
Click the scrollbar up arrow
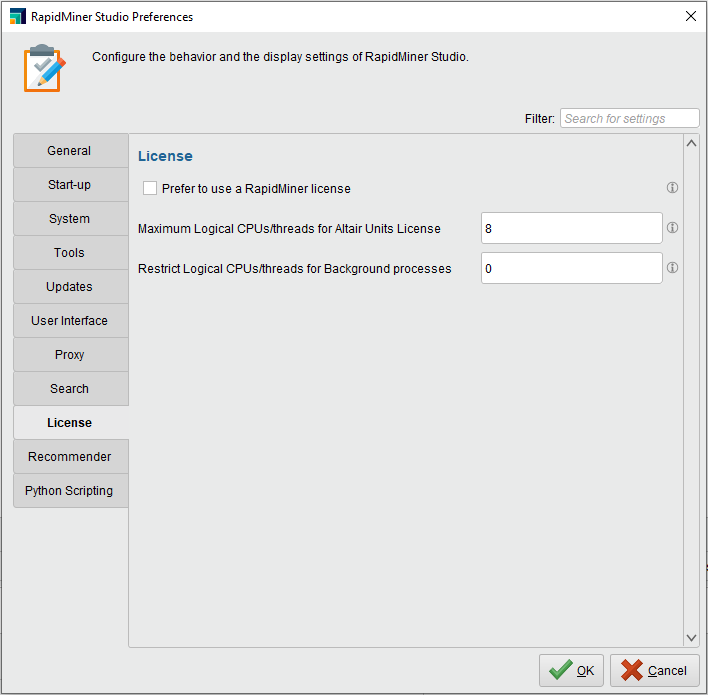(691, 143)
